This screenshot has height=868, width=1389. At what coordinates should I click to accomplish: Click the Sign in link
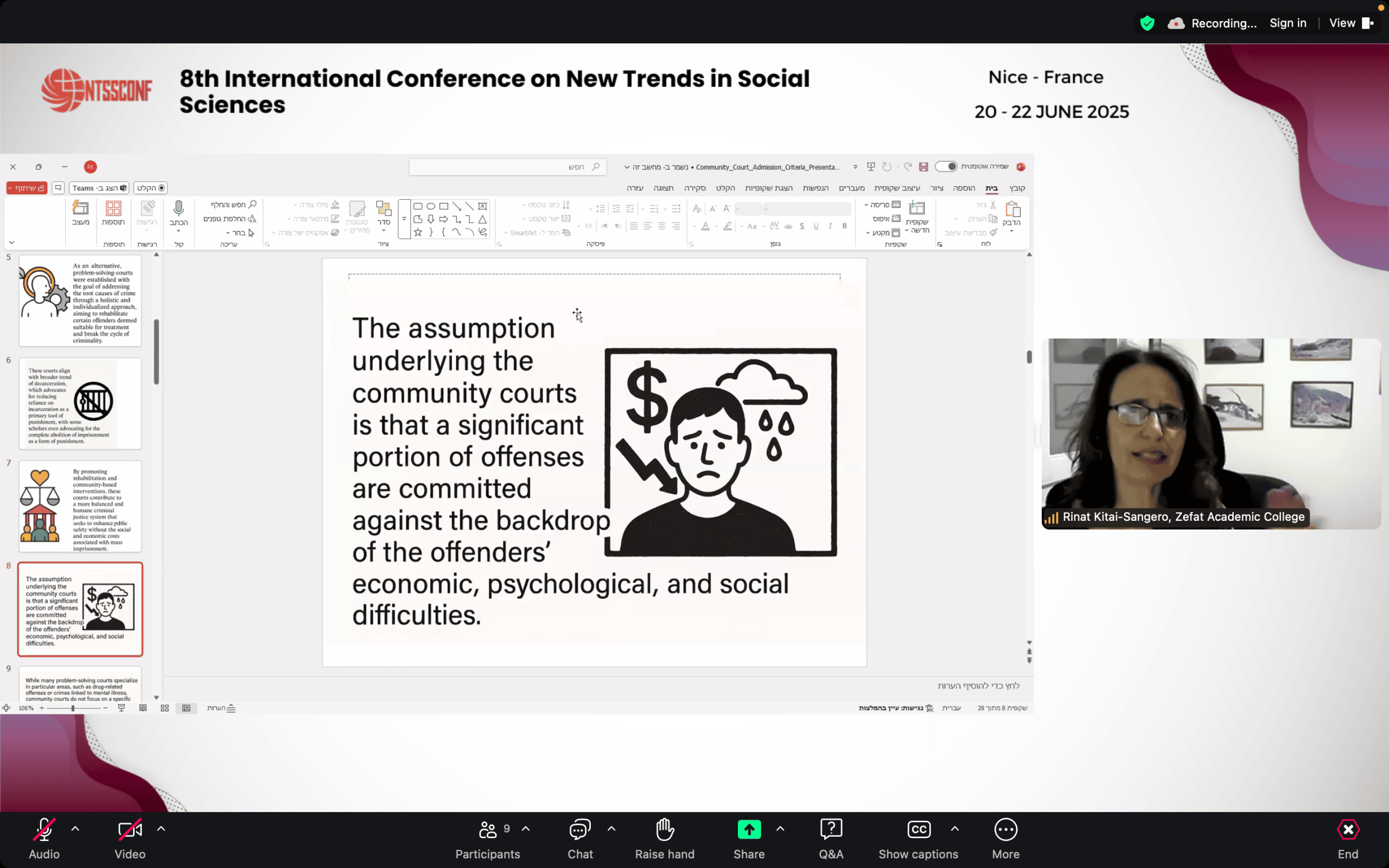(1288, 23)
